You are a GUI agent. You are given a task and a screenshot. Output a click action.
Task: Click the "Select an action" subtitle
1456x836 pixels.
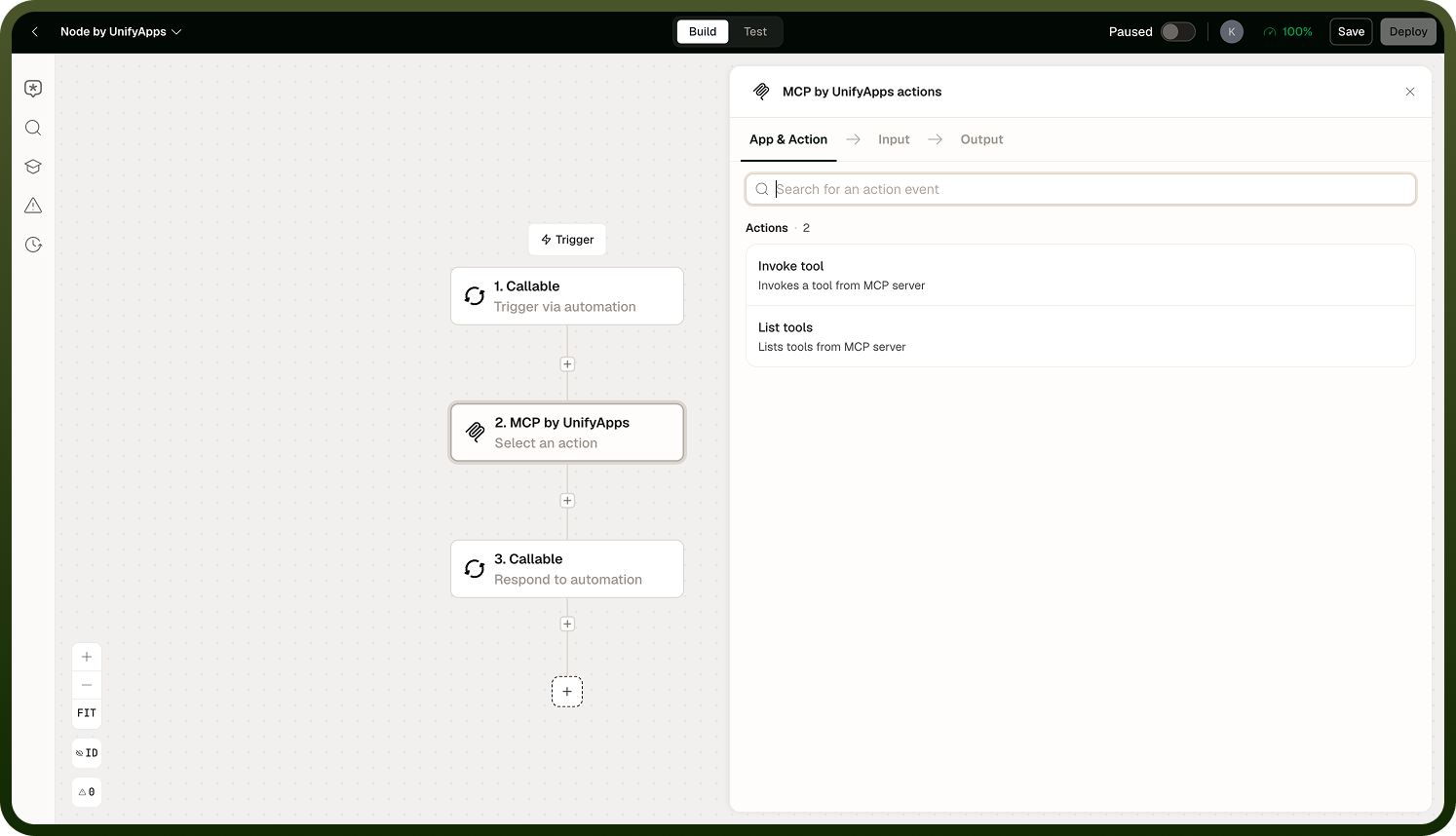pos(546,443)
